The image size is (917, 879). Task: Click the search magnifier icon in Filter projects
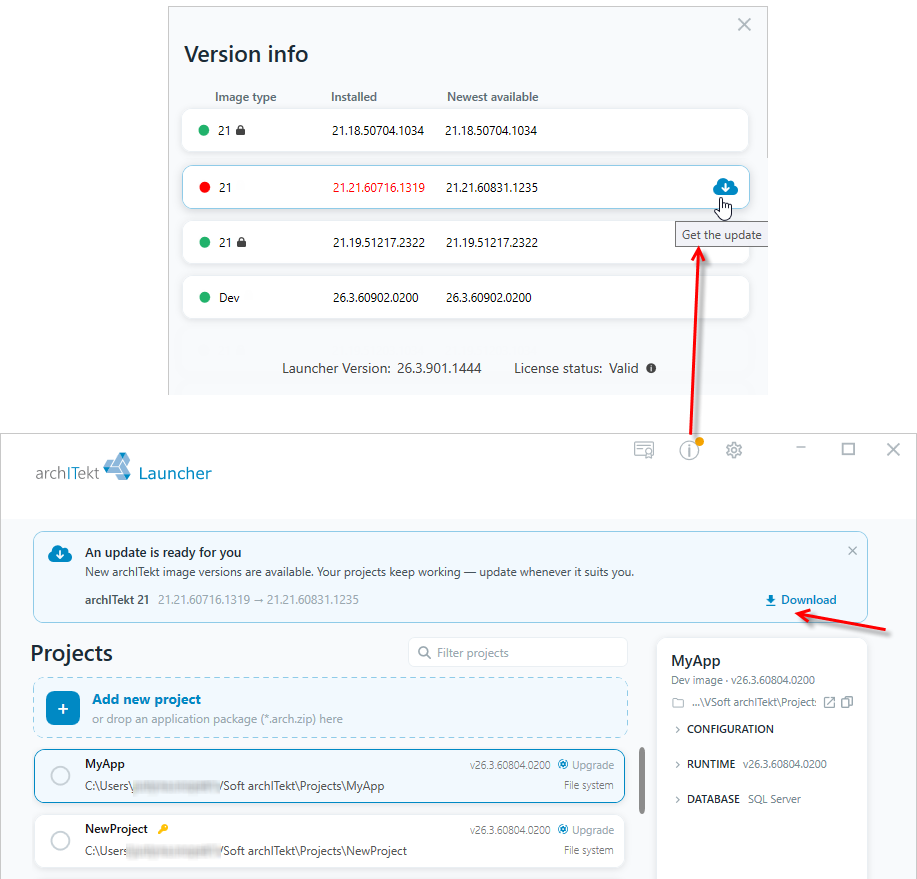[x=424, y=652]
